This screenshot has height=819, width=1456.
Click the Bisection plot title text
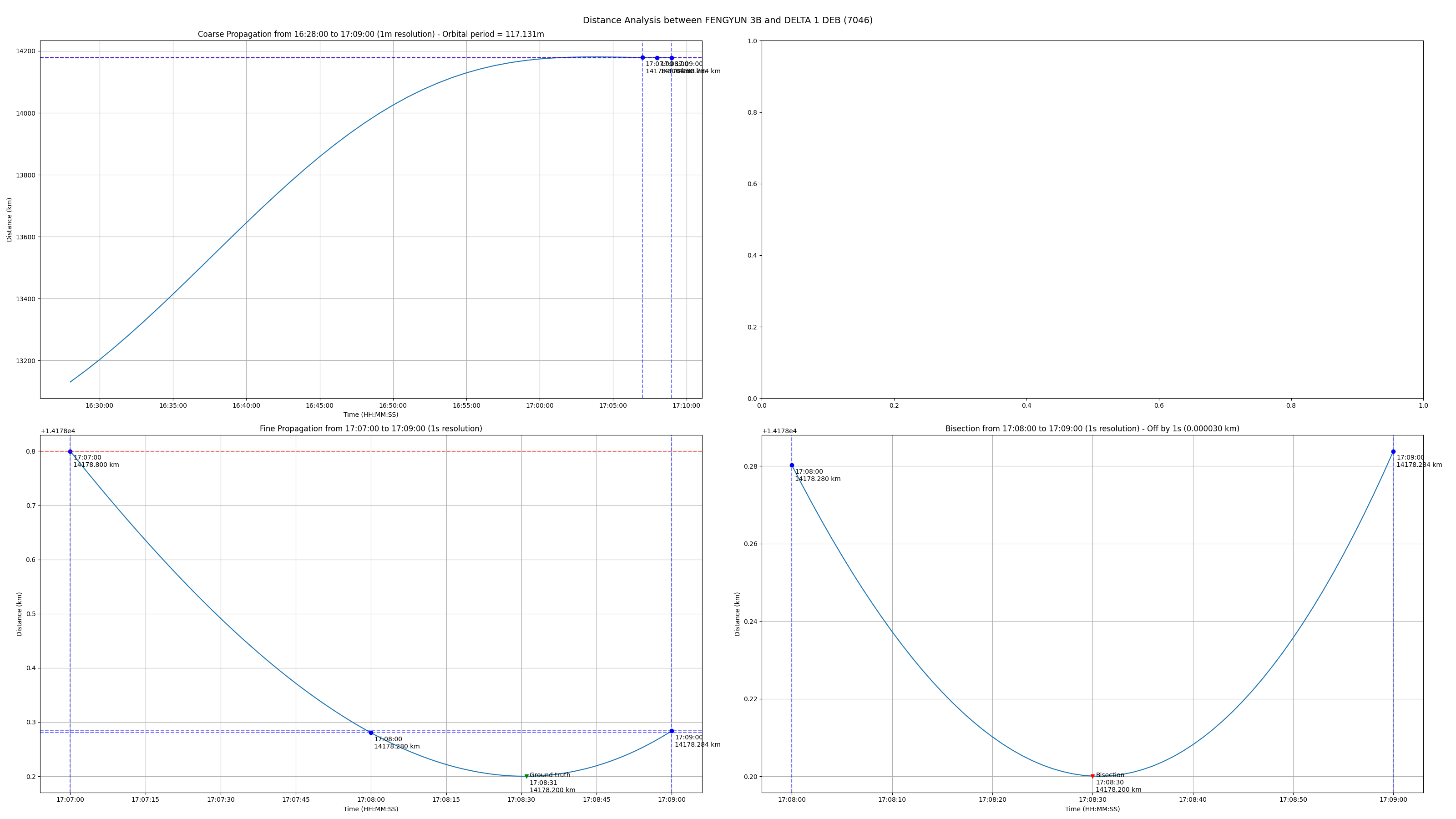tap(1092, 429)
